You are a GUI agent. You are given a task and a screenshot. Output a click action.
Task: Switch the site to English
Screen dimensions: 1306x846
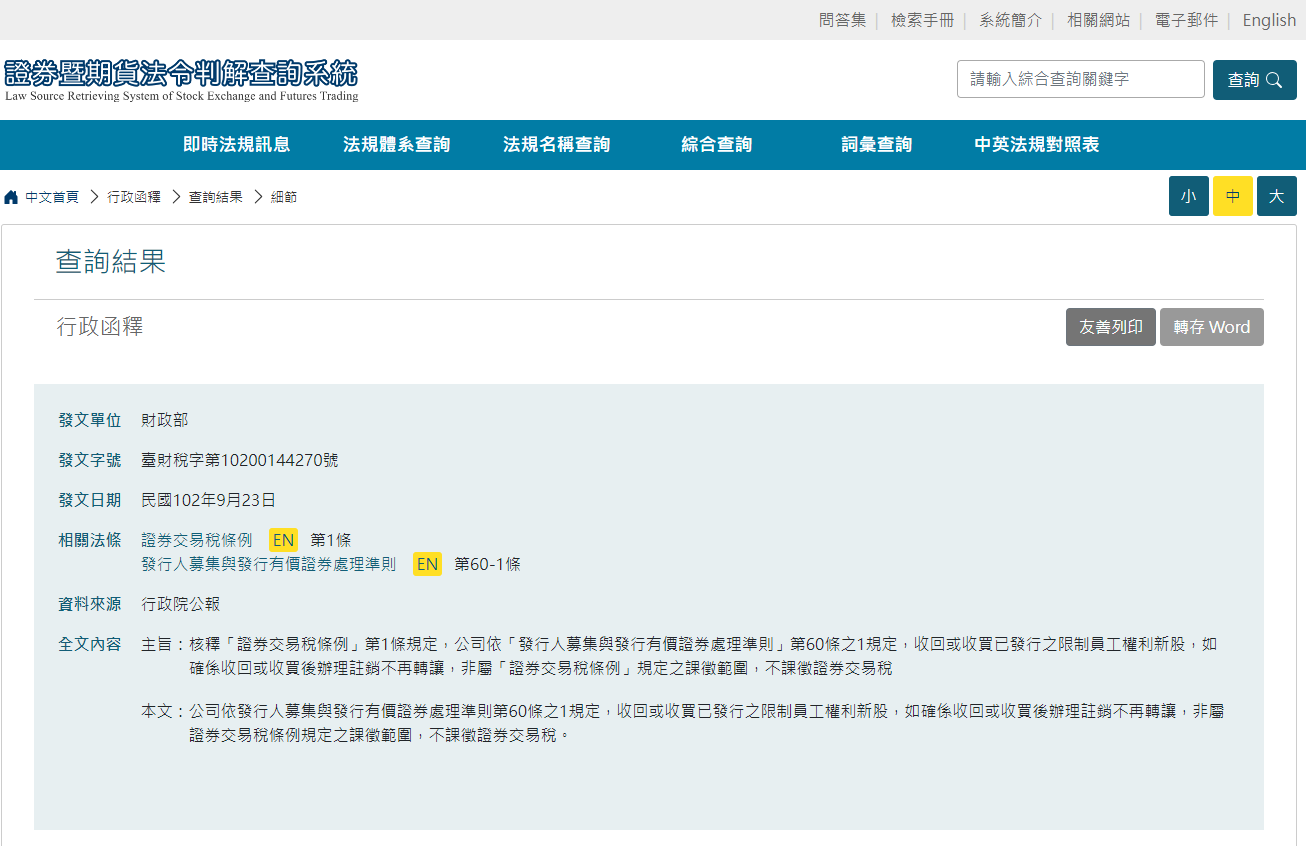(1269, 20)
